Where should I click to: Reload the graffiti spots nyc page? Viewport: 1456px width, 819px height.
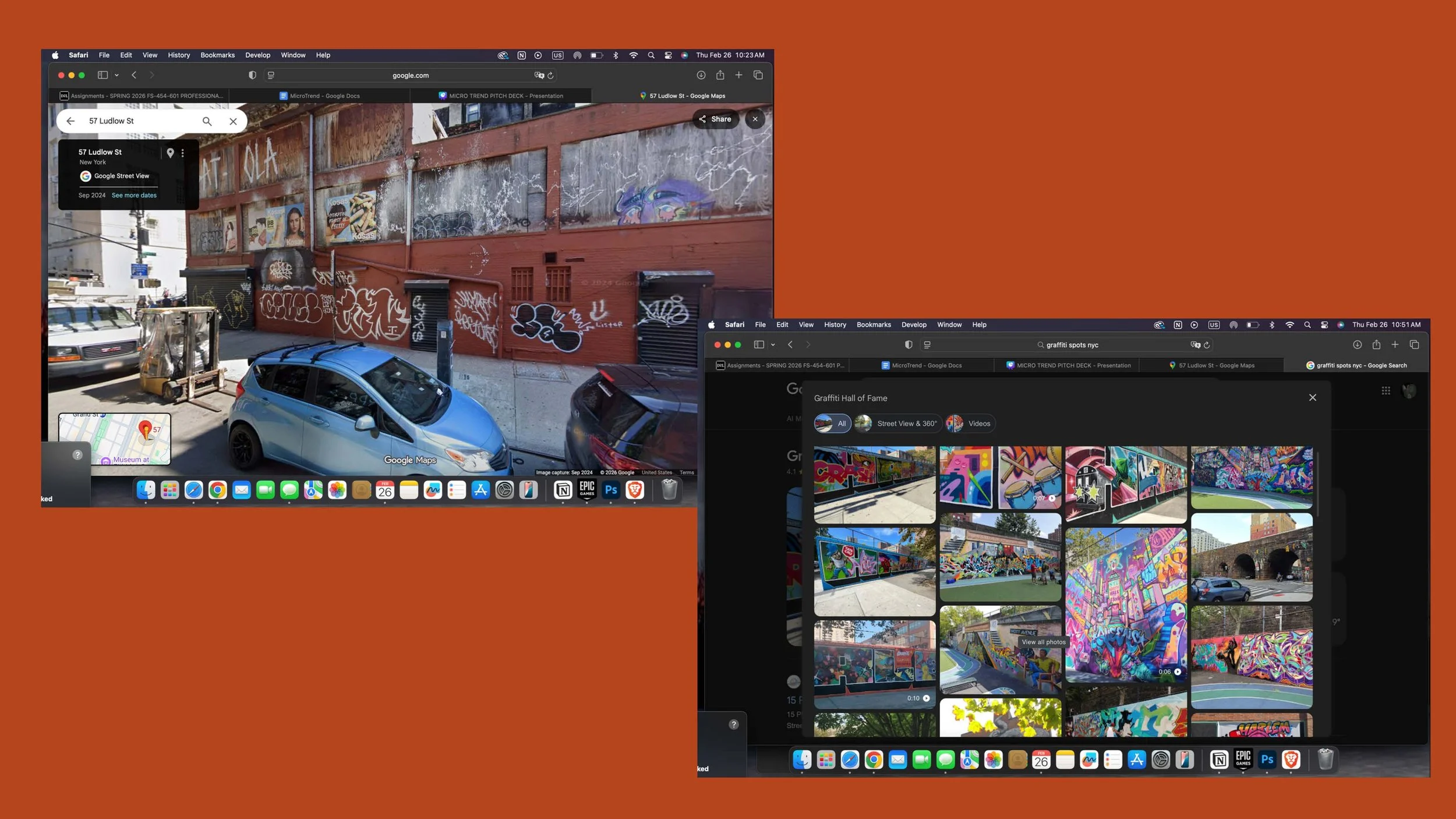coord(1207,345)
